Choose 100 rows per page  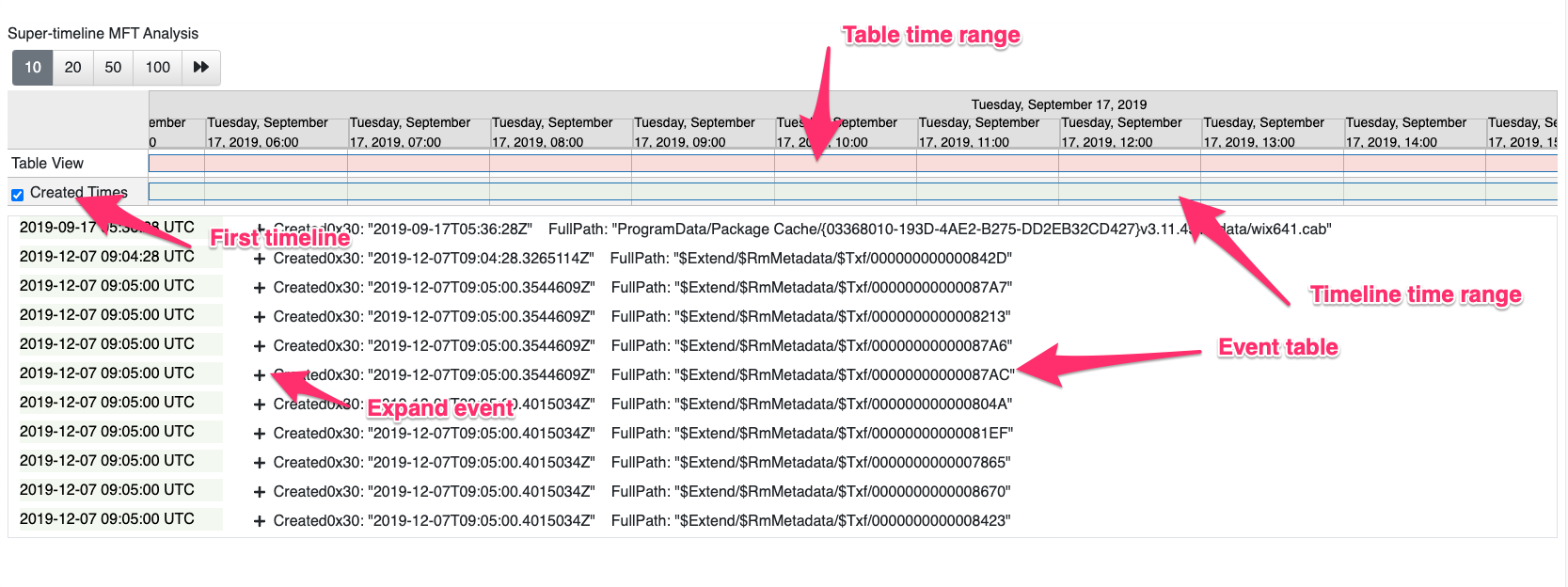157,68
